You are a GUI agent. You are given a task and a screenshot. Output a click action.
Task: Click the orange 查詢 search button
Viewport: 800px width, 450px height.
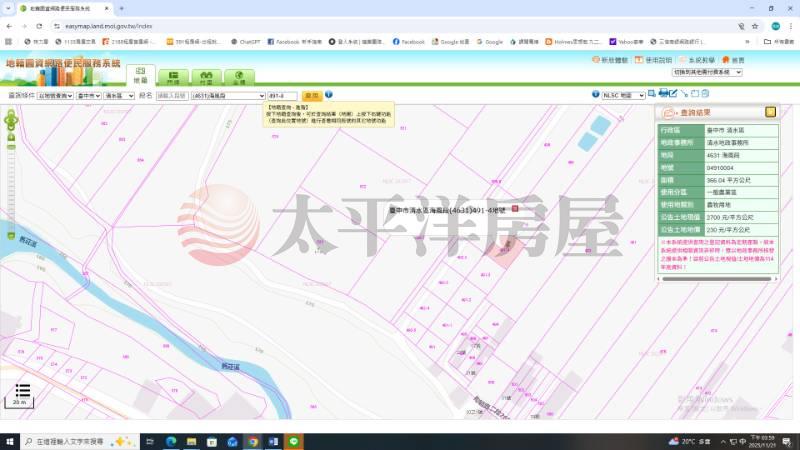[311, 95]
